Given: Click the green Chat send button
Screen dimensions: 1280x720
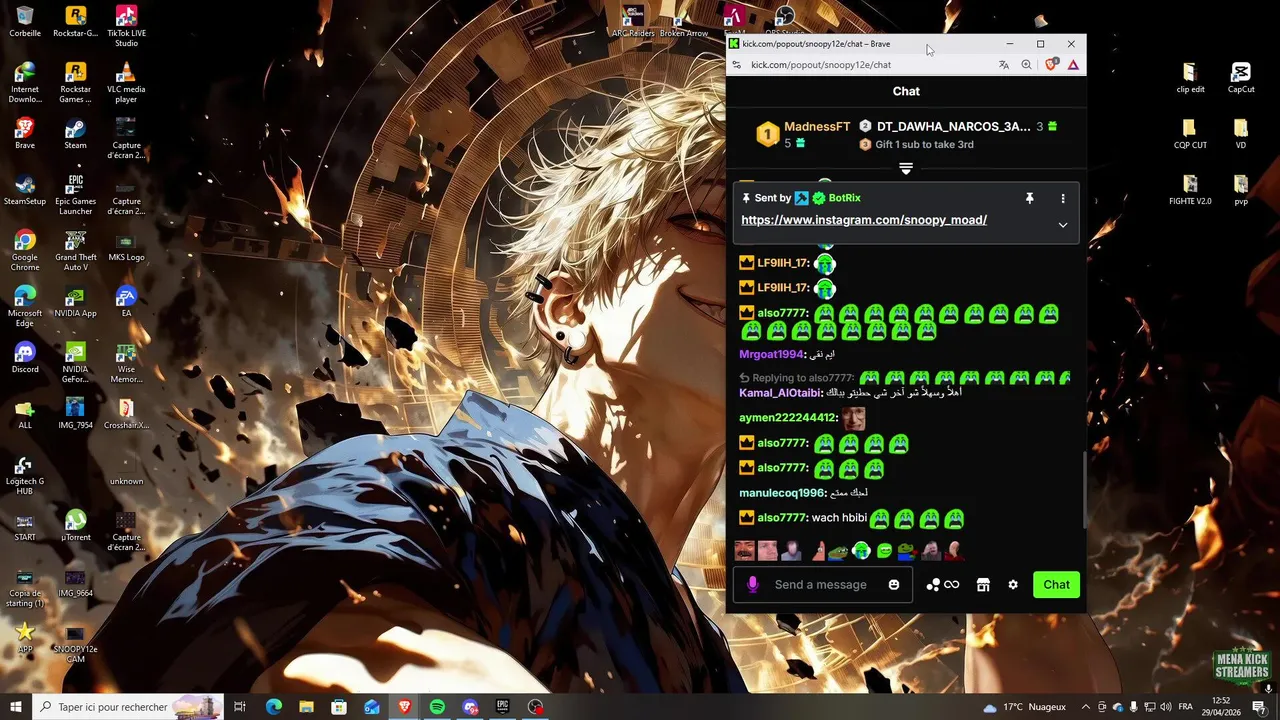Looking at the screenshot, I should pyautogui.click(x=1056, y=585).
